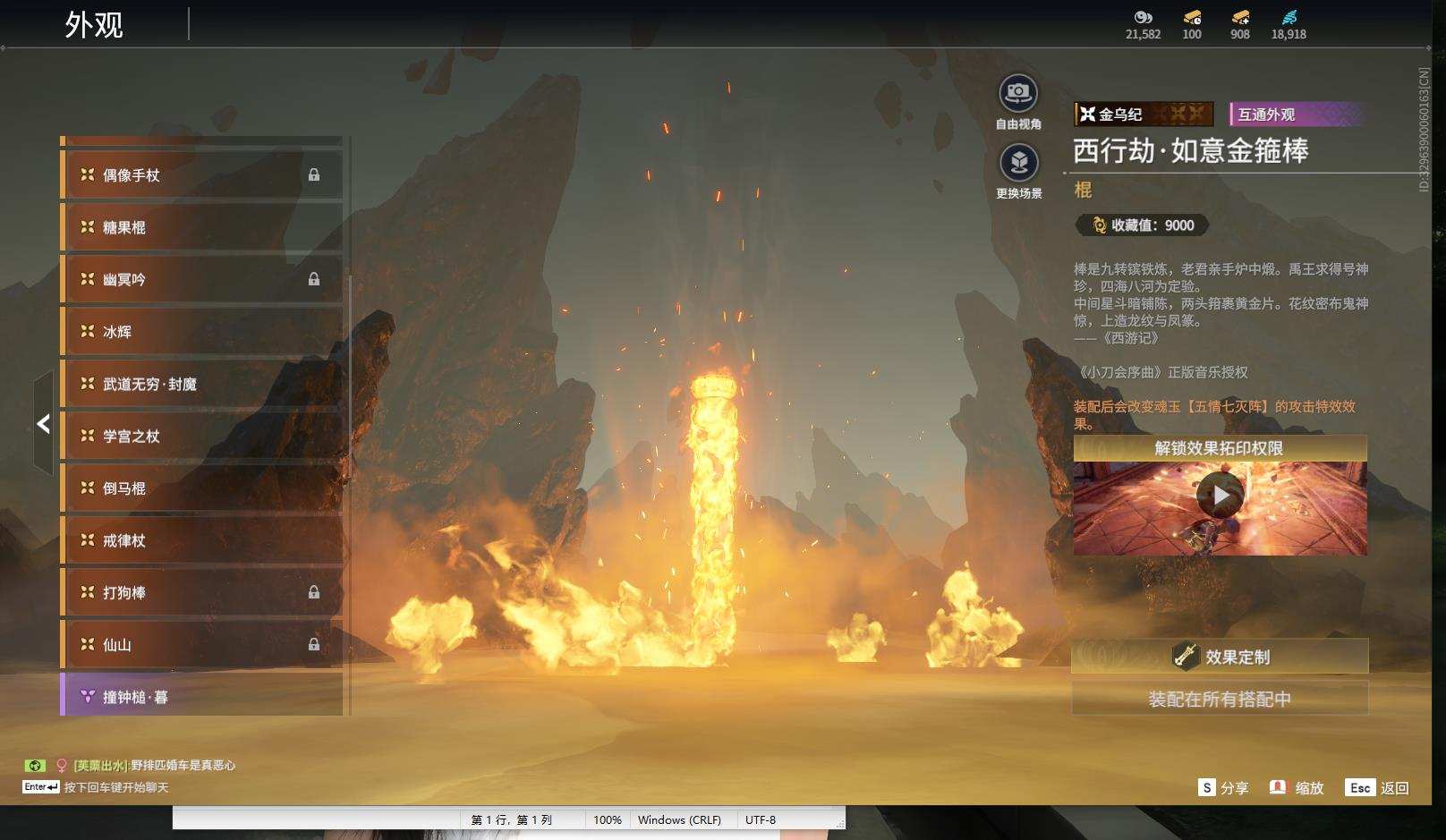The width and height of the screenshot is (1446, 840).
Task: Choose the 仙山 skin
Action: (x=201, y=644)
